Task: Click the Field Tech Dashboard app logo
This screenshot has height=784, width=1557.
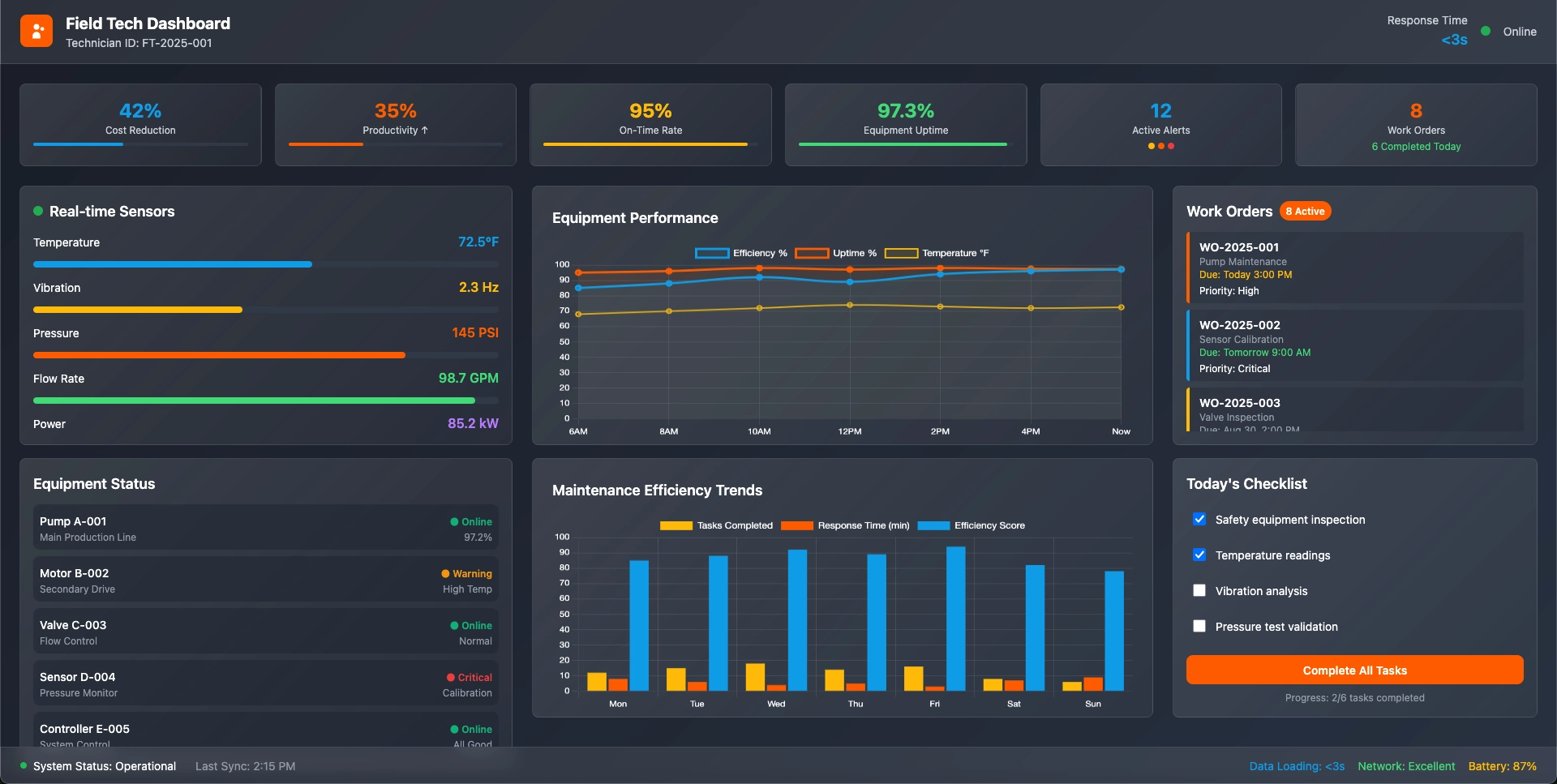Action: point(36,30)
